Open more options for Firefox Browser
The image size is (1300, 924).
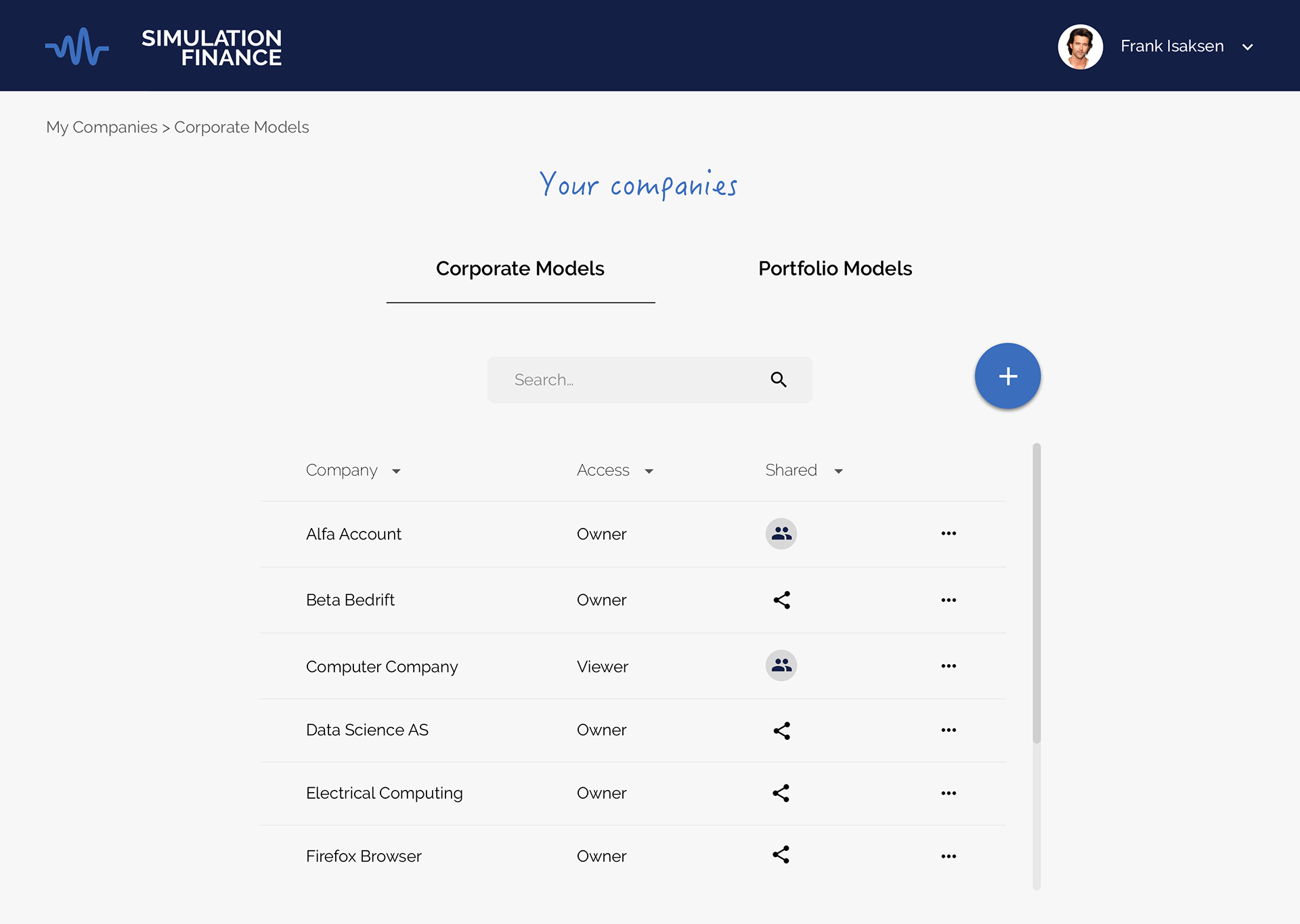pos(949,856)
